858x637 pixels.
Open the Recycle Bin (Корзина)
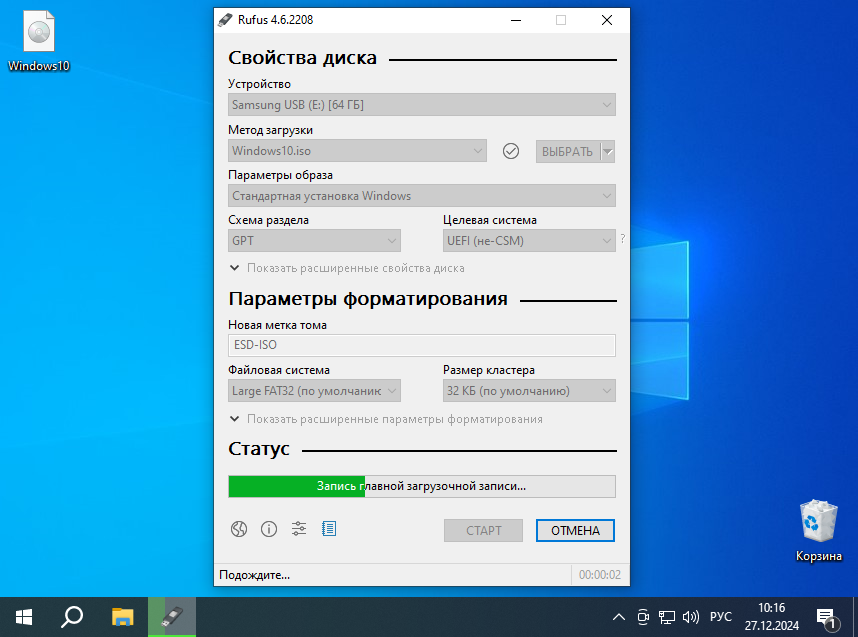tap(818, 517)
